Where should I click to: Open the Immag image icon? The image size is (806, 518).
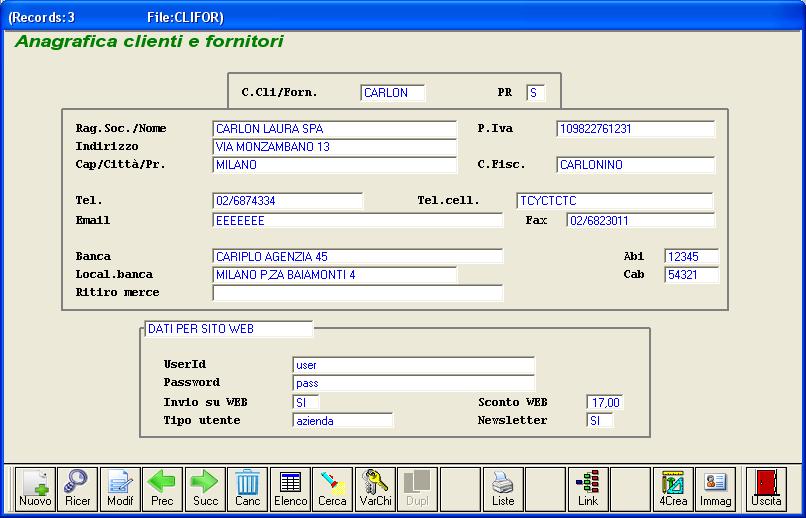pyautogui.click(x=715, y=488)
